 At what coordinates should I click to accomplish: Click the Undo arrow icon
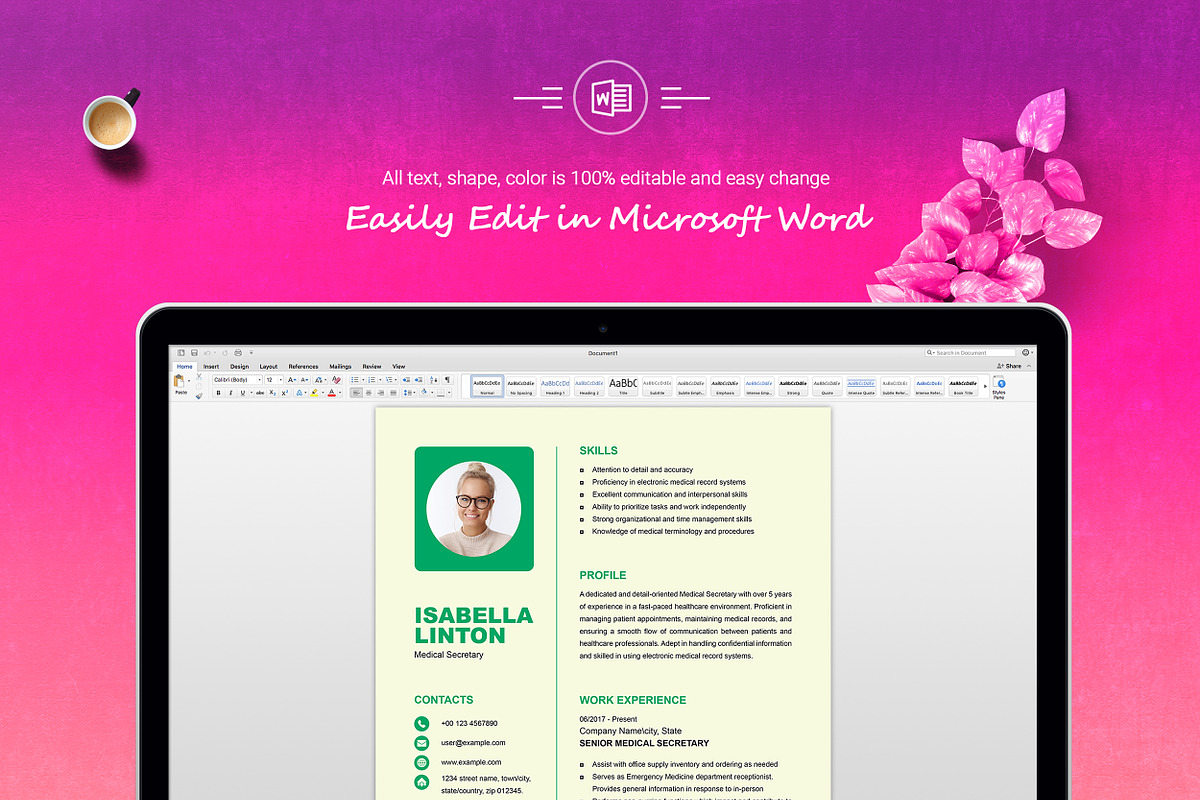(x=207, y=353)
